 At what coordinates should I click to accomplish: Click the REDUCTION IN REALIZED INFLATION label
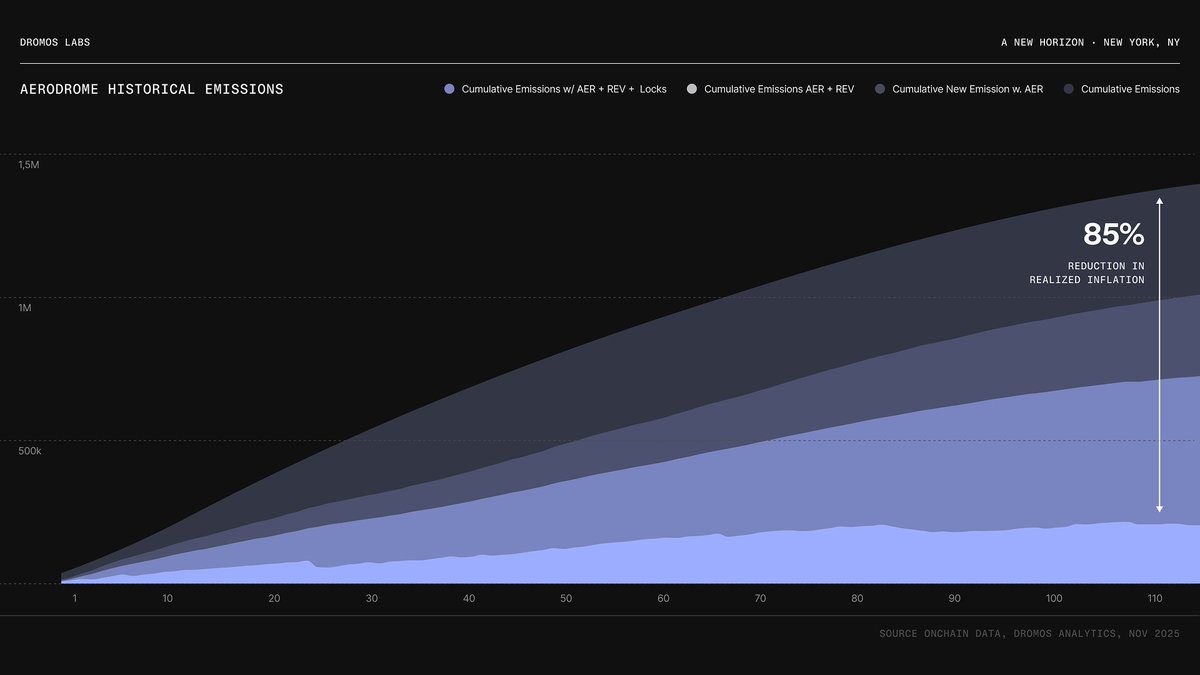click(1087, 272)
